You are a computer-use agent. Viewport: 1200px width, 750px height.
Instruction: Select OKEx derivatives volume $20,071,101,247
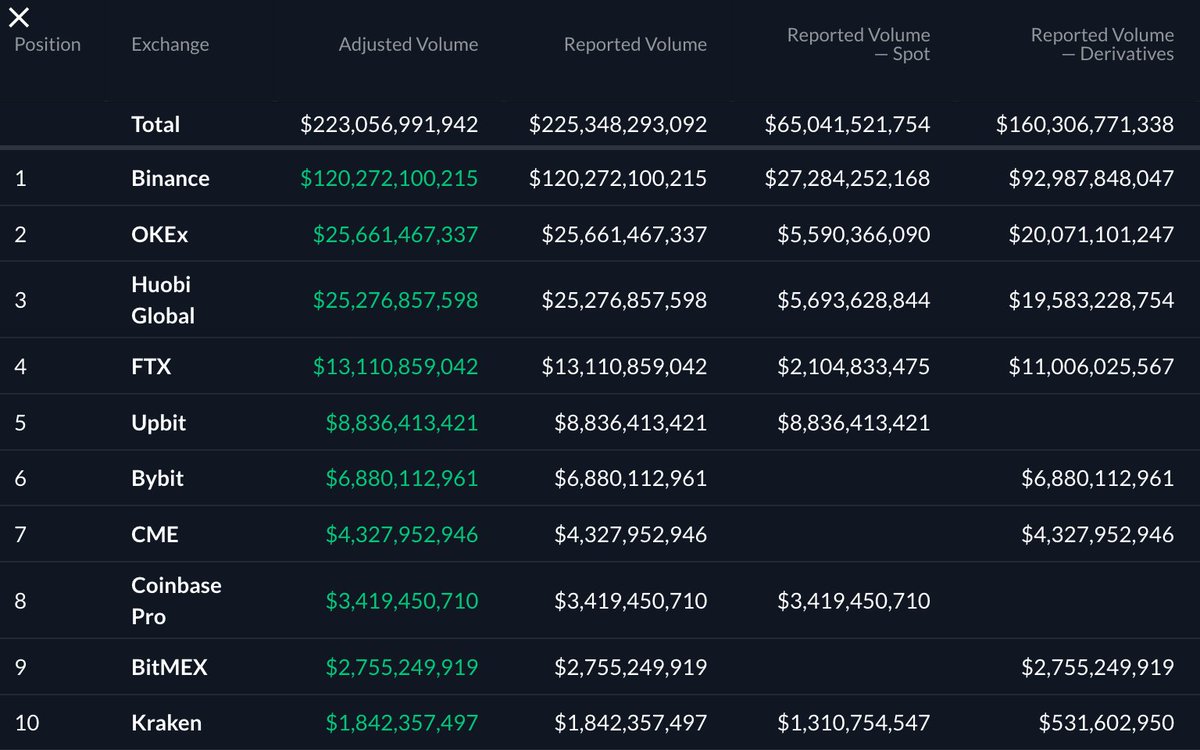pyautogui.click(x=1091, y=235)
